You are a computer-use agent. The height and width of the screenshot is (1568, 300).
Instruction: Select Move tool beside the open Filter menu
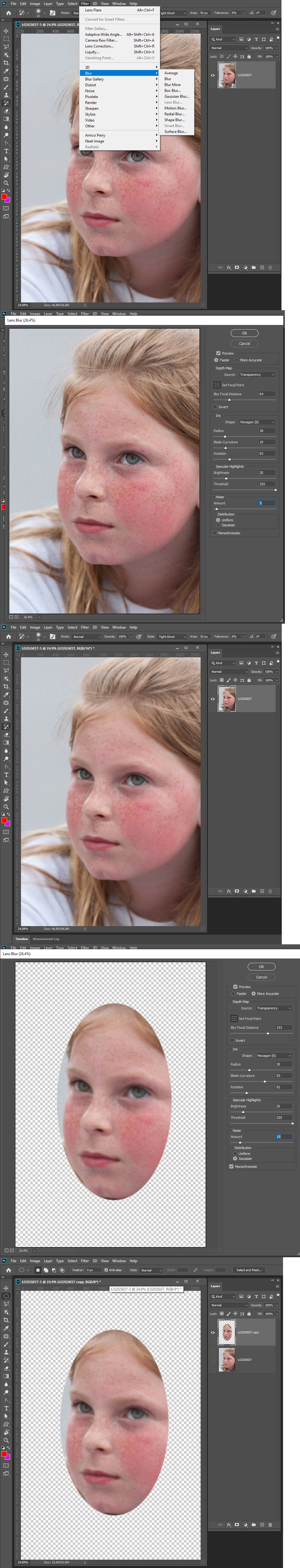6,31
